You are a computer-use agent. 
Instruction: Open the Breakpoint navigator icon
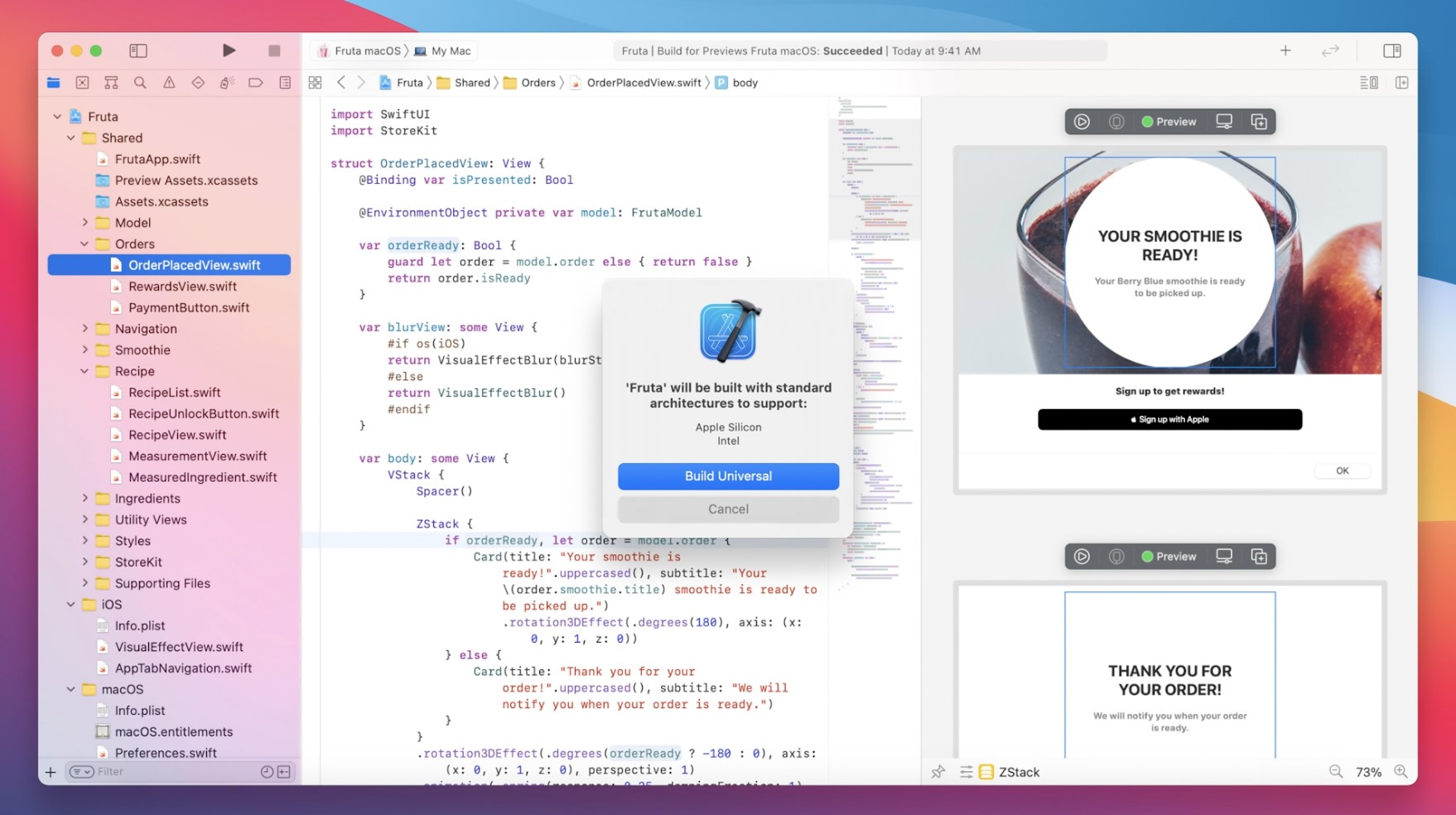(x=255, y=83)
